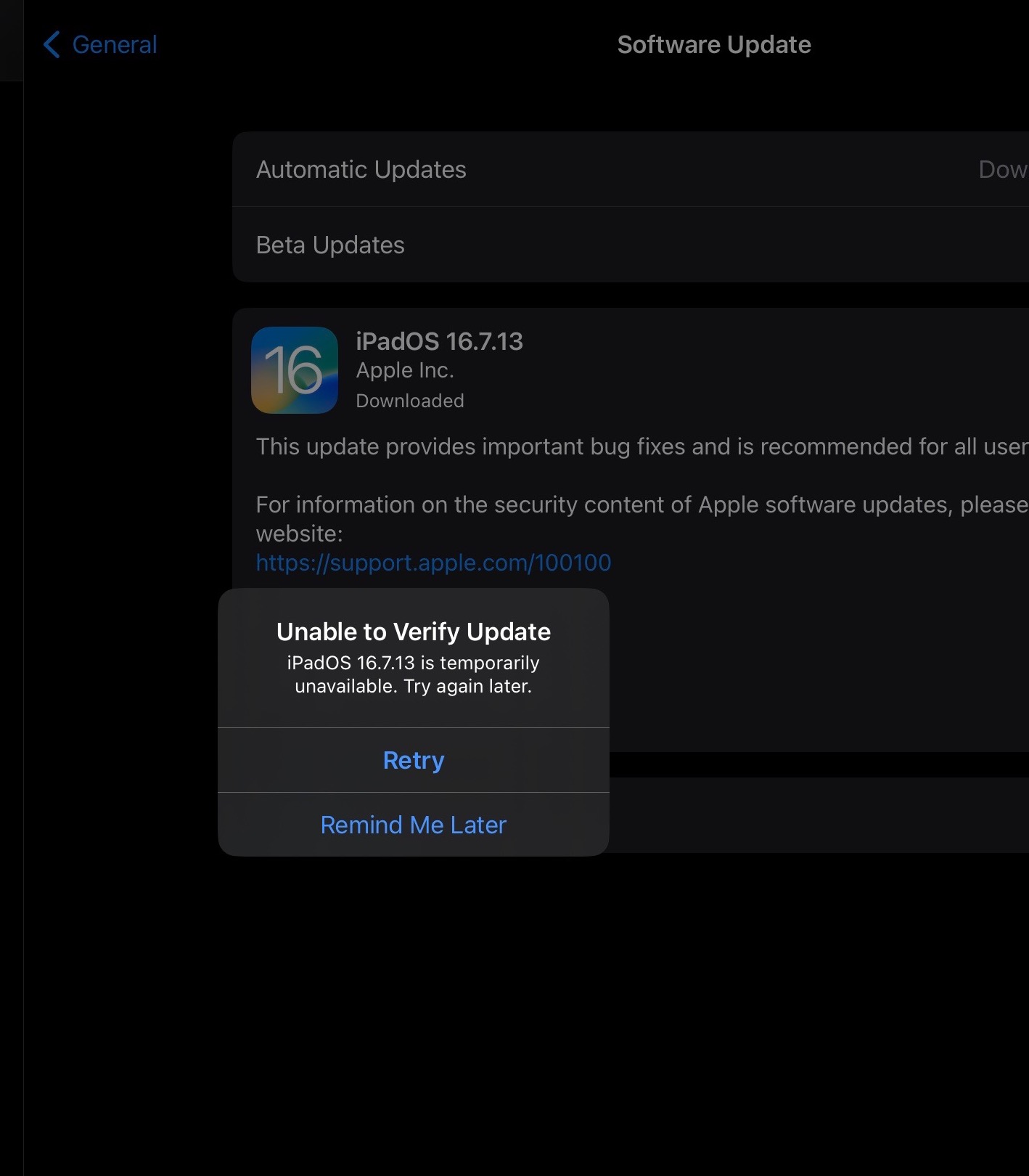Go back to General settings
The width and height of the screenshot is (1029, 1176).
tap(100, 44)
